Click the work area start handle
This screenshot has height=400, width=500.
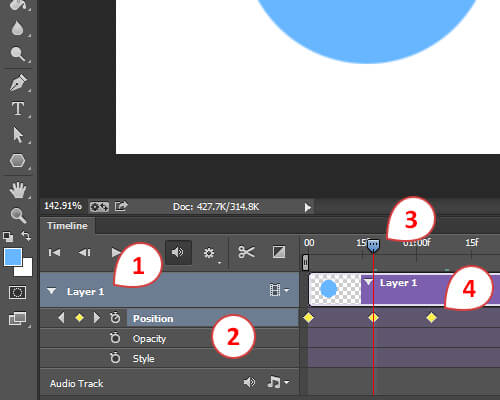tap(305, 262)
